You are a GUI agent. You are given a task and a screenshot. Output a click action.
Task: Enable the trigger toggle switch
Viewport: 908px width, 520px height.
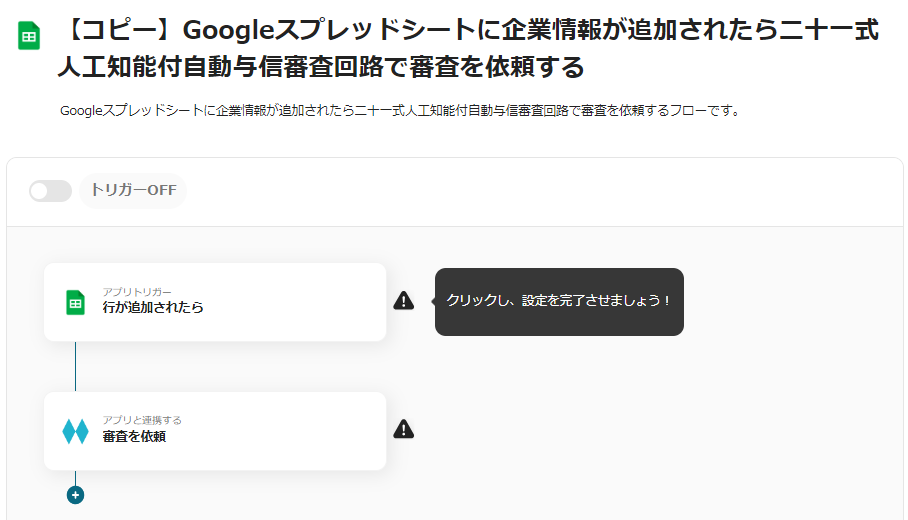tap(50, 191)
